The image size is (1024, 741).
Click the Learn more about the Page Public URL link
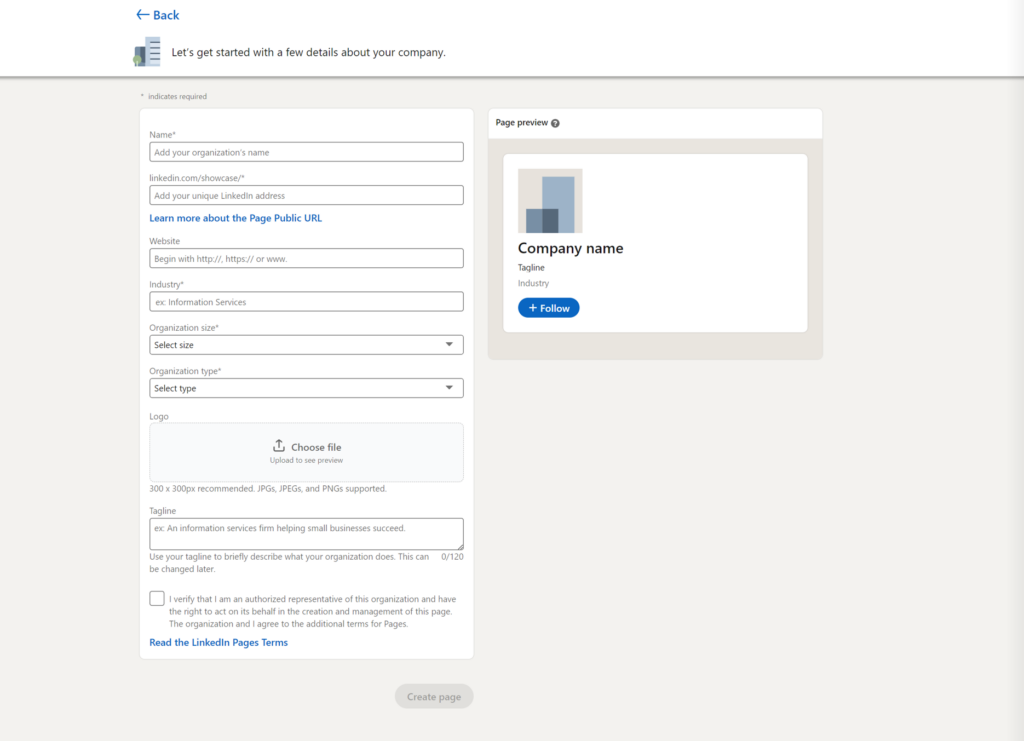pos(235,217)
